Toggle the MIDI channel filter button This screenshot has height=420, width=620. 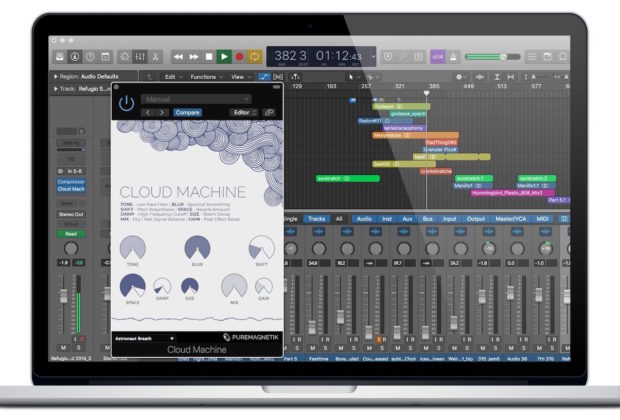[x=542, y=219]
